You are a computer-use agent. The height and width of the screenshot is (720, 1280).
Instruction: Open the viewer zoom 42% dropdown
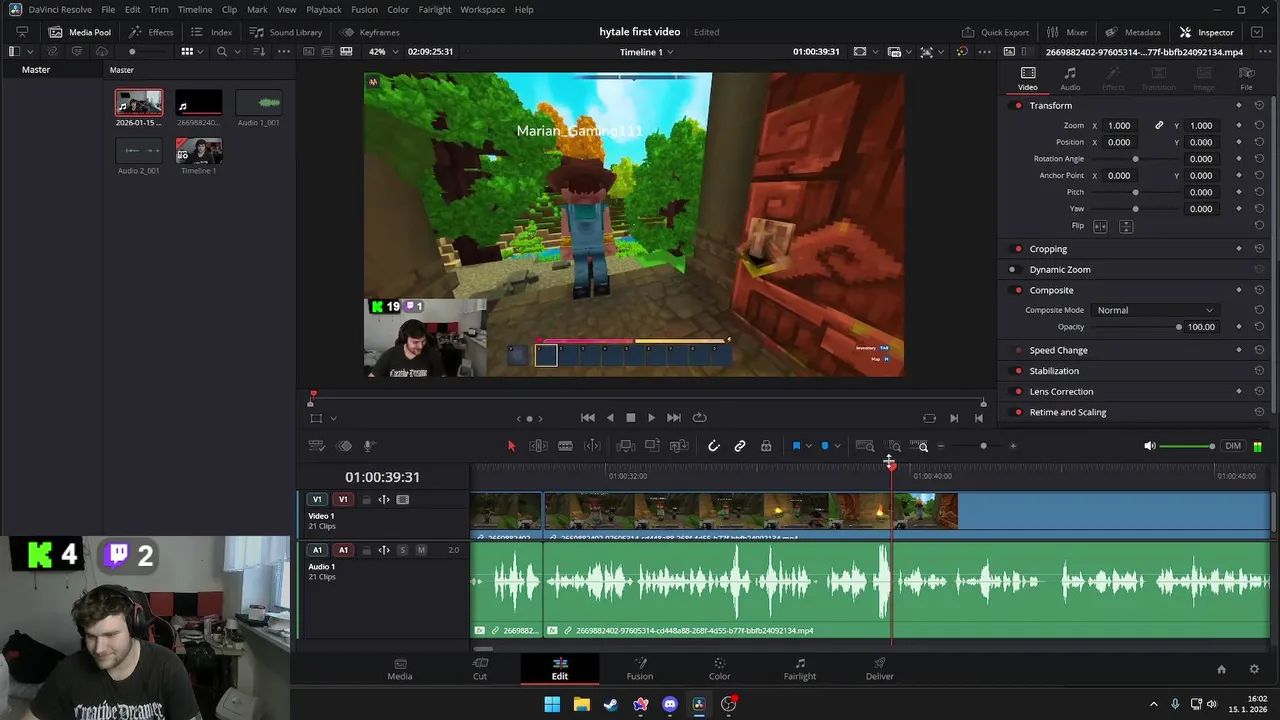coord(383,52)
